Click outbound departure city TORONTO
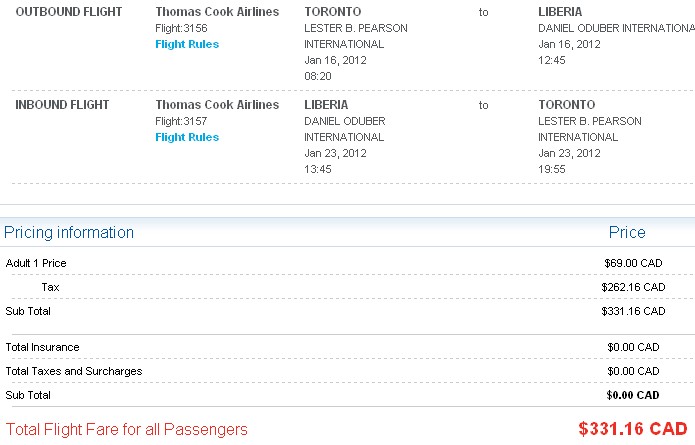 [x=333, y=12]
